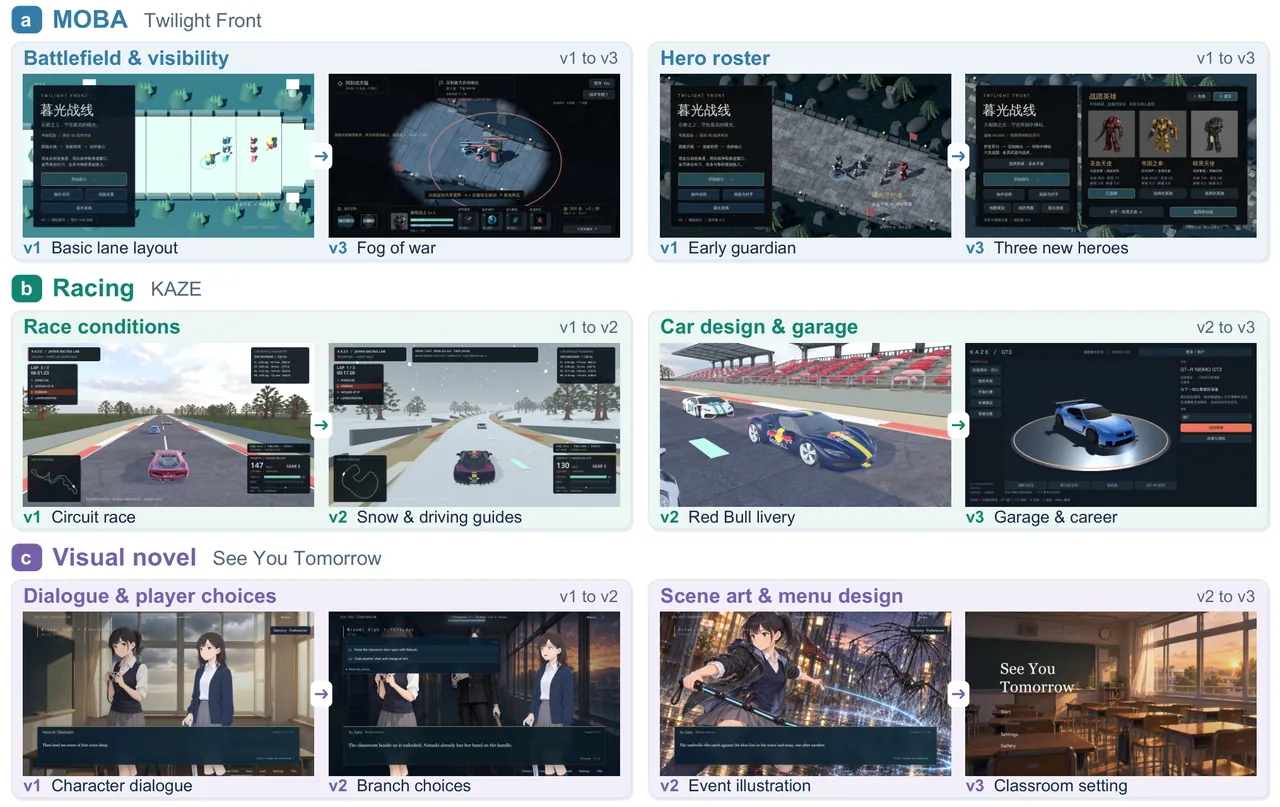
Task: Choose Settings in the See You Tomorrow menu
Action: [1009, 734]
